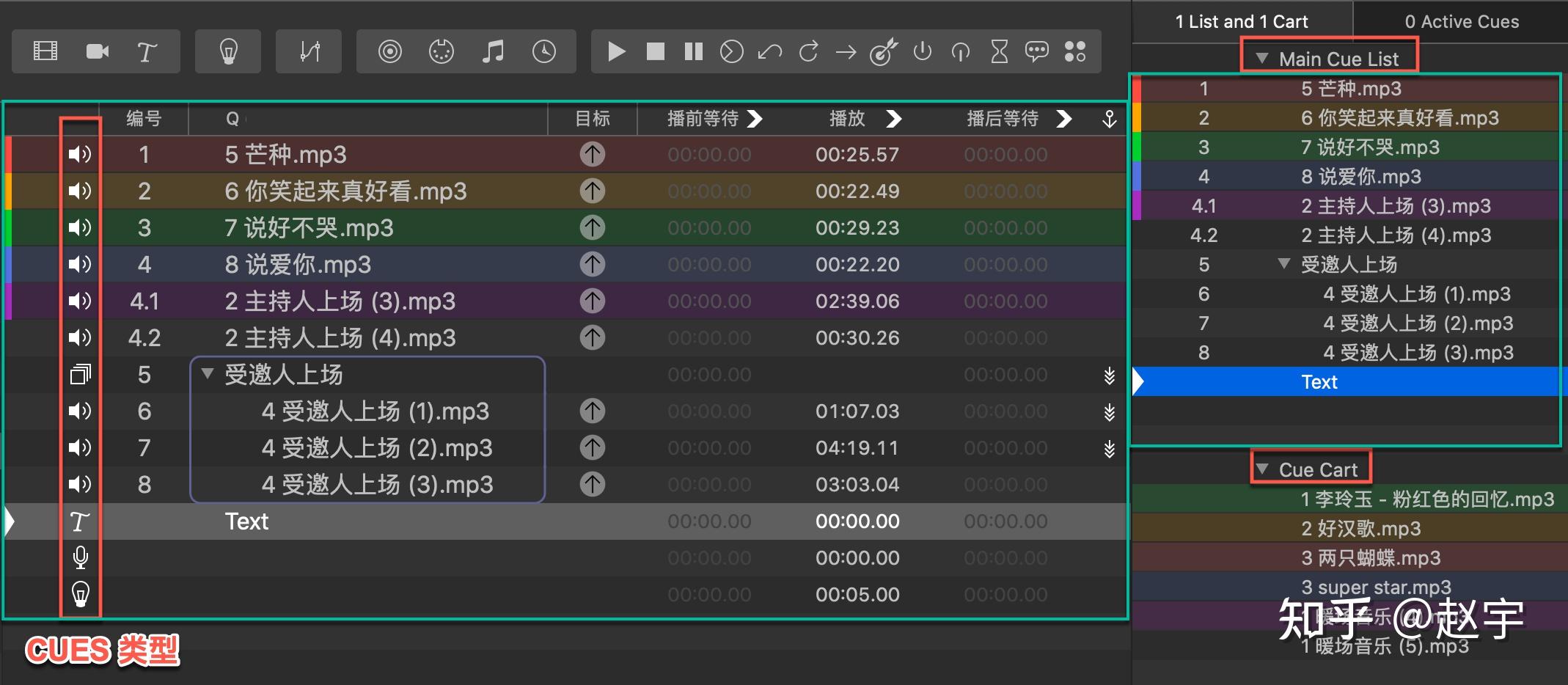Click the Wait cue clock icon
Viewport: 1568px width, 685px height.
(x=545, y=51)
